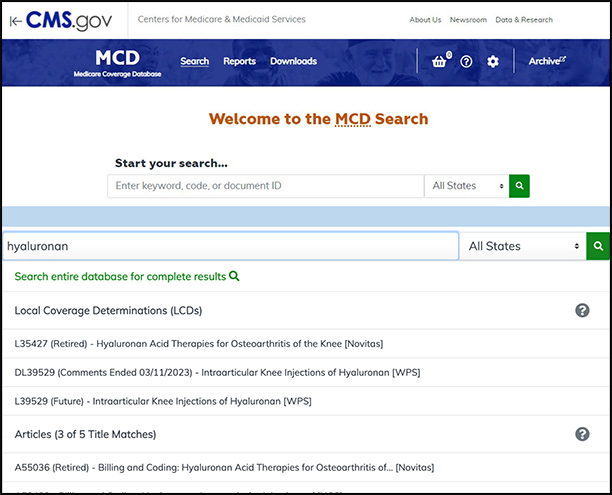Select the Search menu item
The height and width of the screenshot is (495, 612).
coord(194,62)
